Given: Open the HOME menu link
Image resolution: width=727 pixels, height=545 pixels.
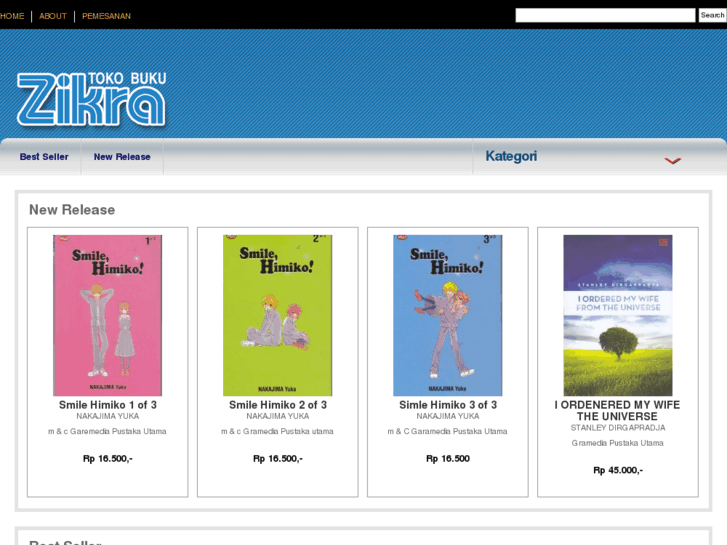Looking at the screenshot, I should 12,16.
